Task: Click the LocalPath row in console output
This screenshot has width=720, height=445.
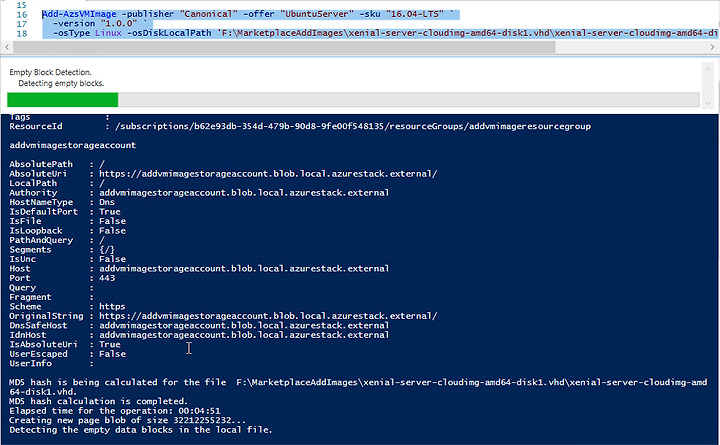Action: pyautogui.click(x=57, y=183)
